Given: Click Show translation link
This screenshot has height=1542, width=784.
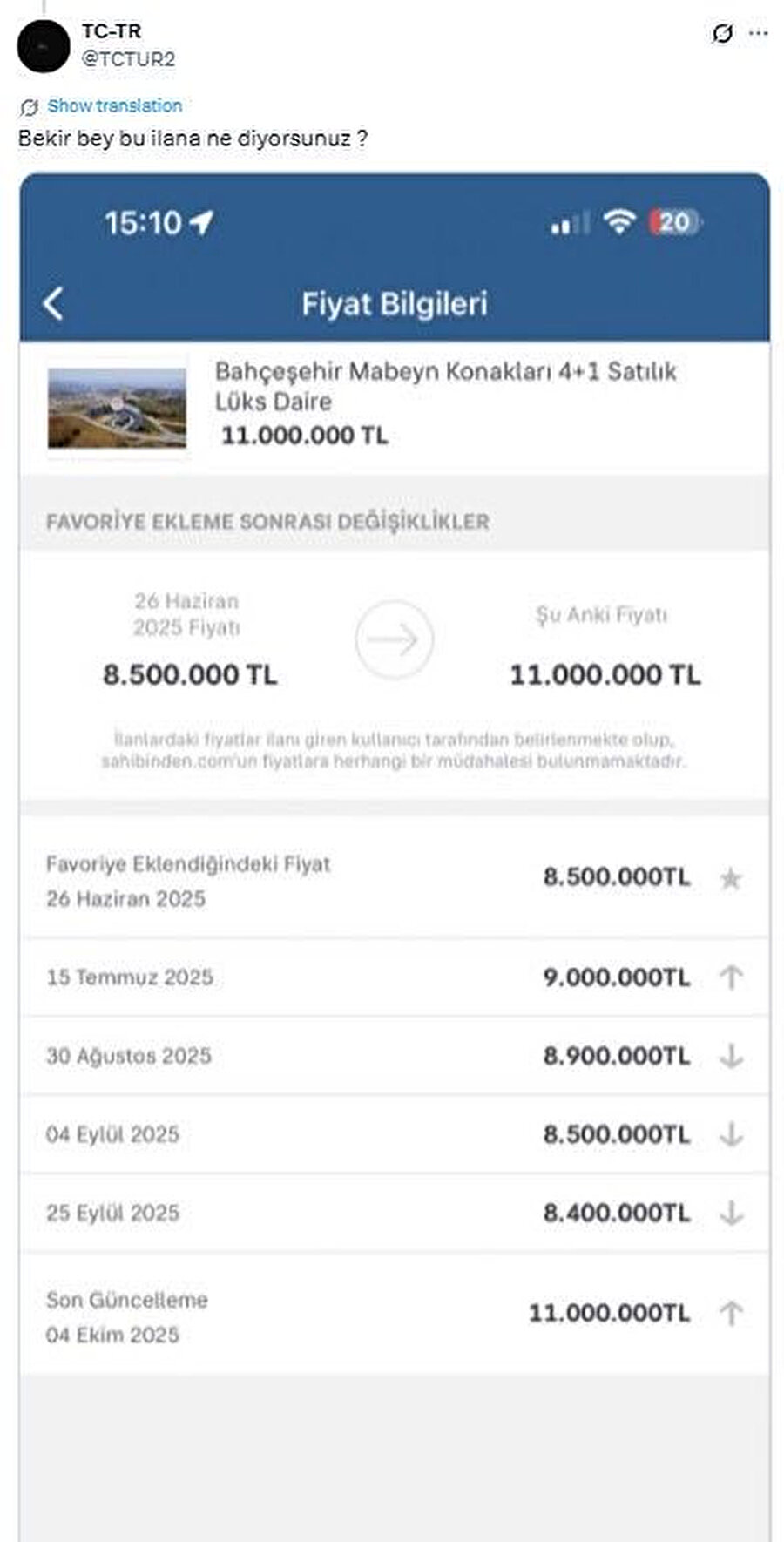Looking at the screenshot, I should click(114, 105).
